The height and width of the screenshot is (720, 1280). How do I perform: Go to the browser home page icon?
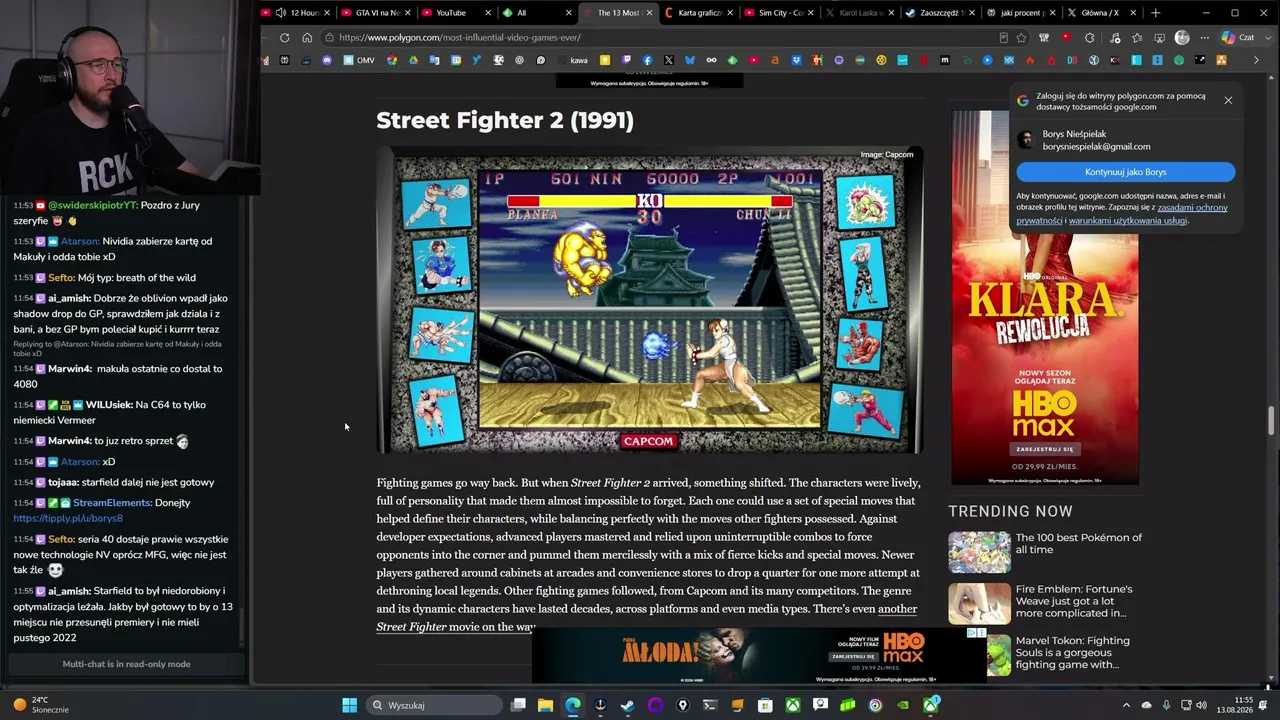307,38
